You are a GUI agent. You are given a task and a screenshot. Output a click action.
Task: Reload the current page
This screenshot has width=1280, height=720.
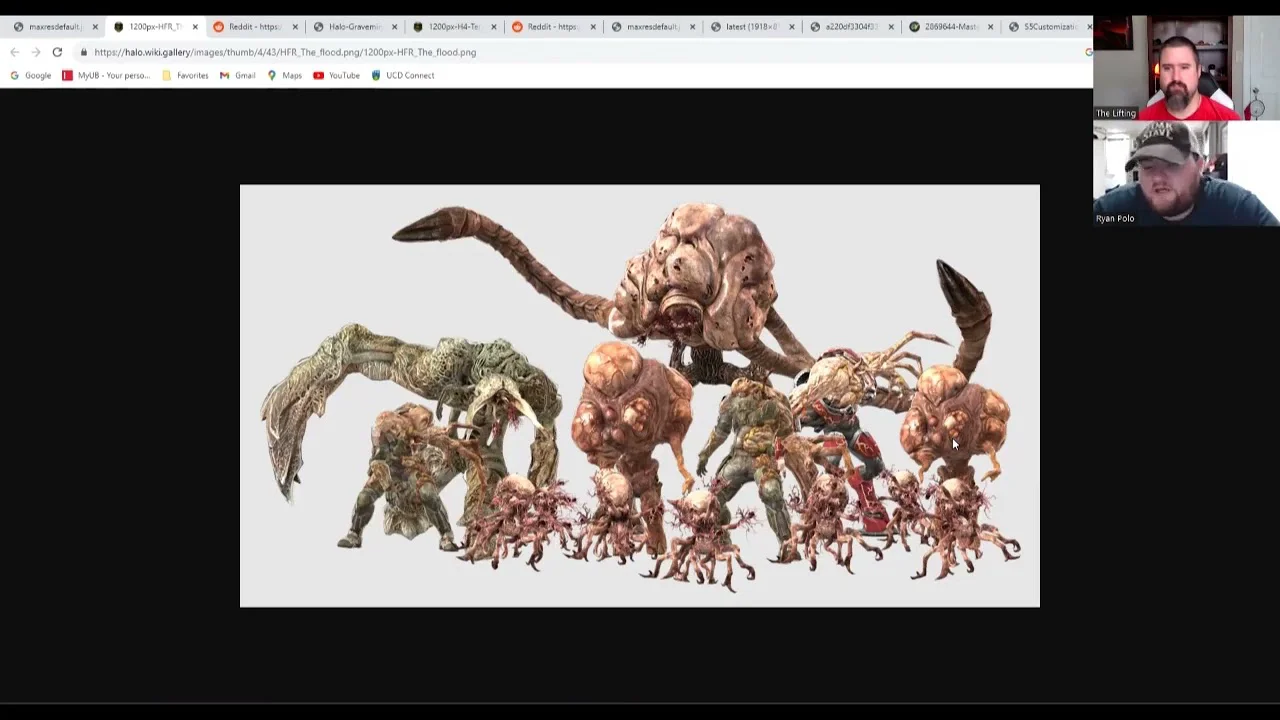pyautogui.click(x=57, y=52)
